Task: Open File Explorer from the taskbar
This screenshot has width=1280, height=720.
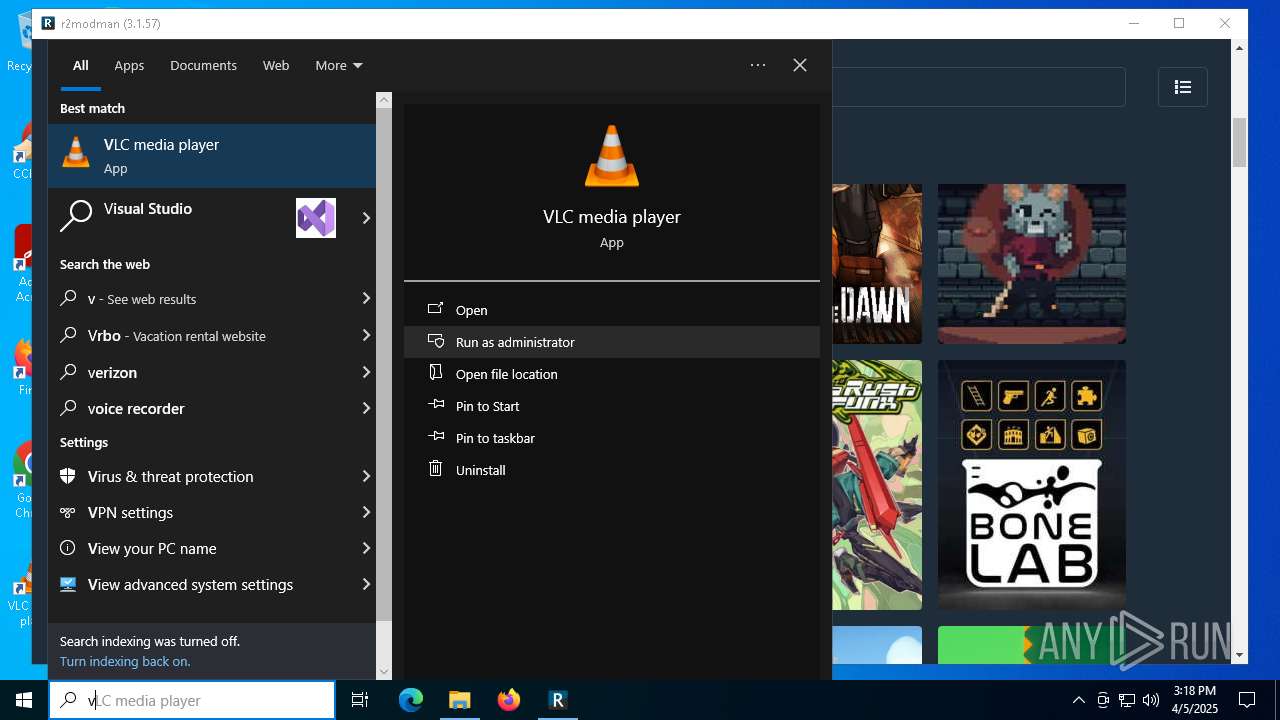Action: tap(459, 700)
